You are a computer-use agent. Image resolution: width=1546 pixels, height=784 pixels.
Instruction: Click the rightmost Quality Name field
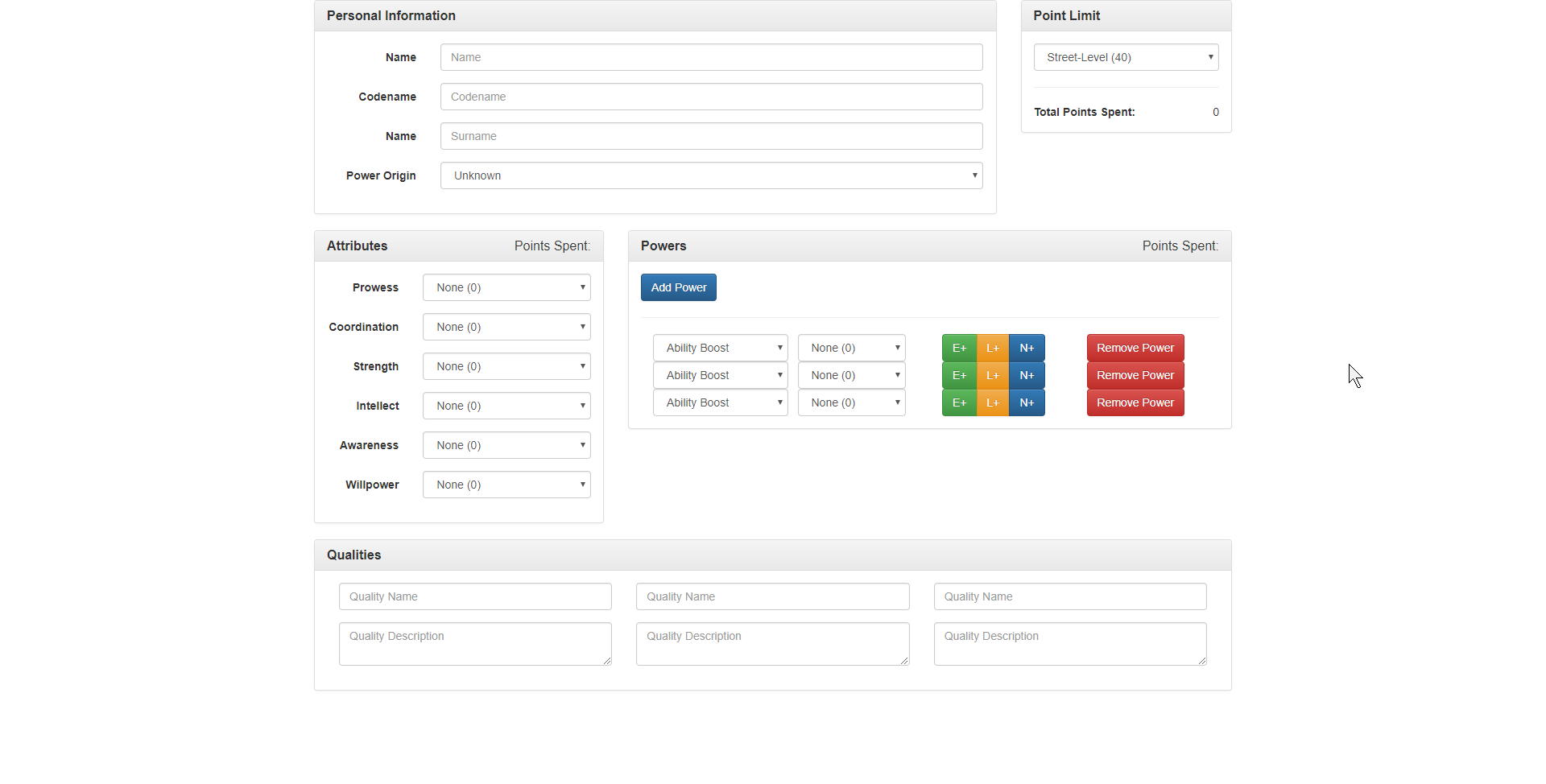pos(1069,596)
